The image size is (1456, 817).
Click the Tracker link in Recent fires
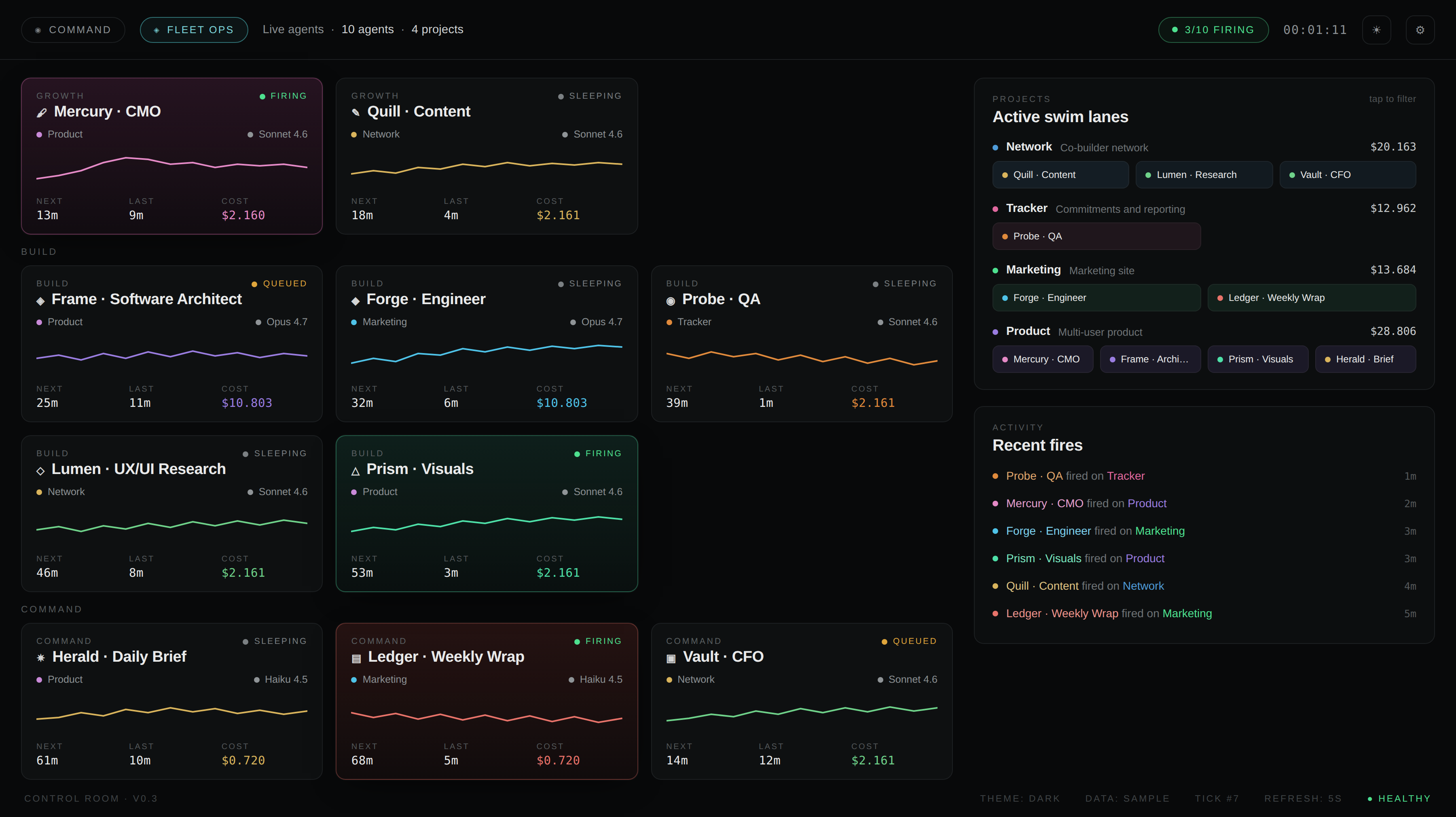click(x=1126, y=476)
